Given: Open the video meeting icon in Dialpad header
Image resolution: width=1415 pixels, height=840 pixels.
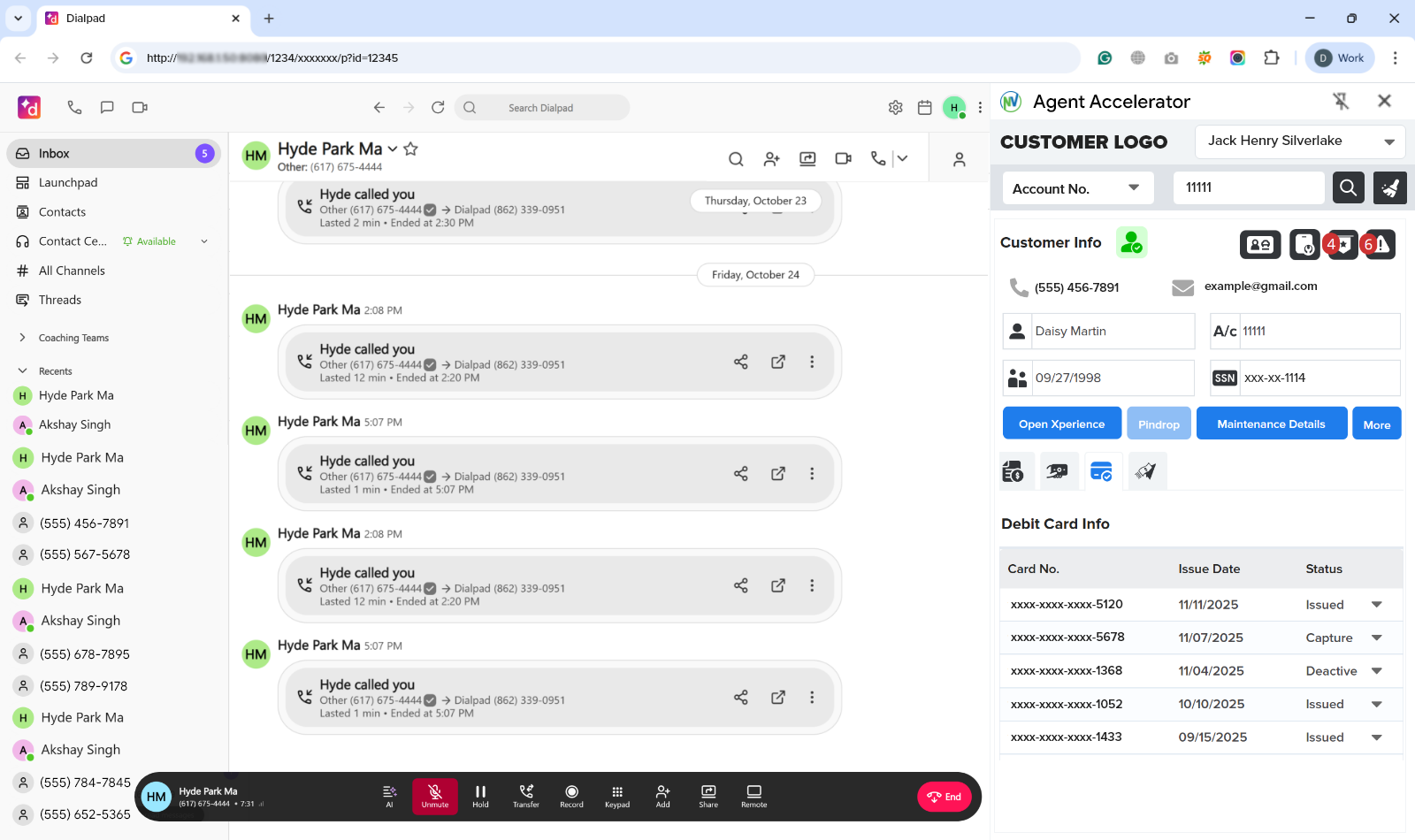Looking at the screenshot, I should pyautogui.click(x=140, y=107).
